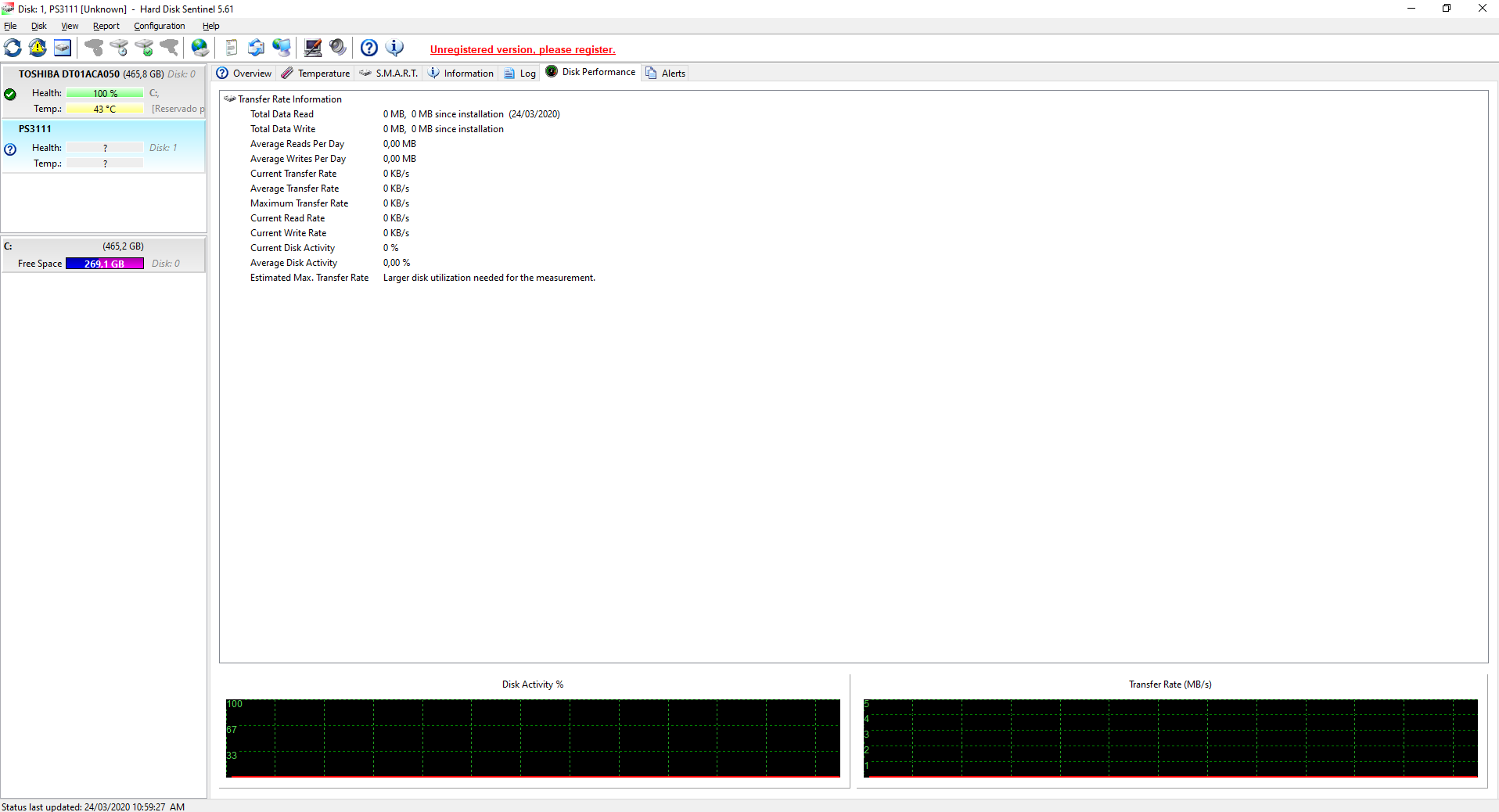The width and height of the screenshot is (1499, 812).
Task: Open the View menu
Action: (x=70, y=26)
